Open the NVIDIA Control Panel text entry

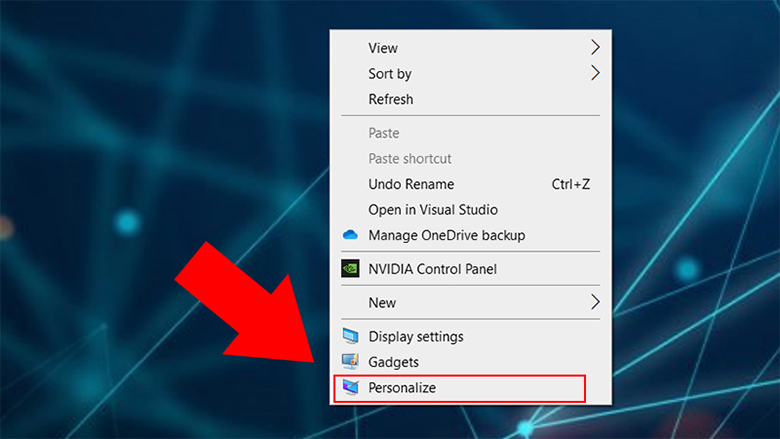[432, 268]
